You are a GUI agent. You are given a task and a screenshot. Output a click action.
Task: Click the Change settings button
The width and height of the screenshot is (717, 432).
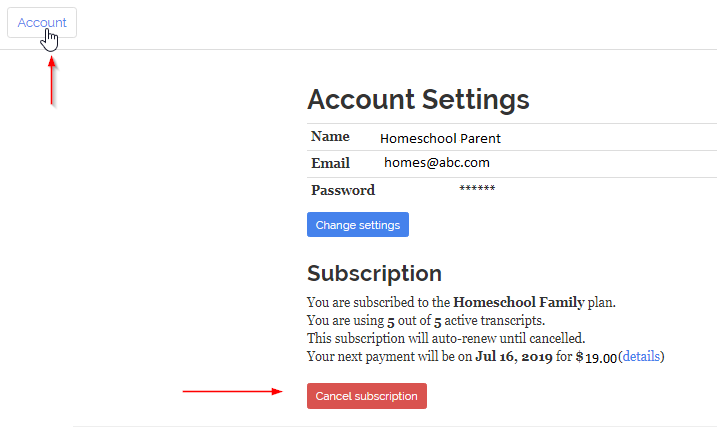point(357,225)
